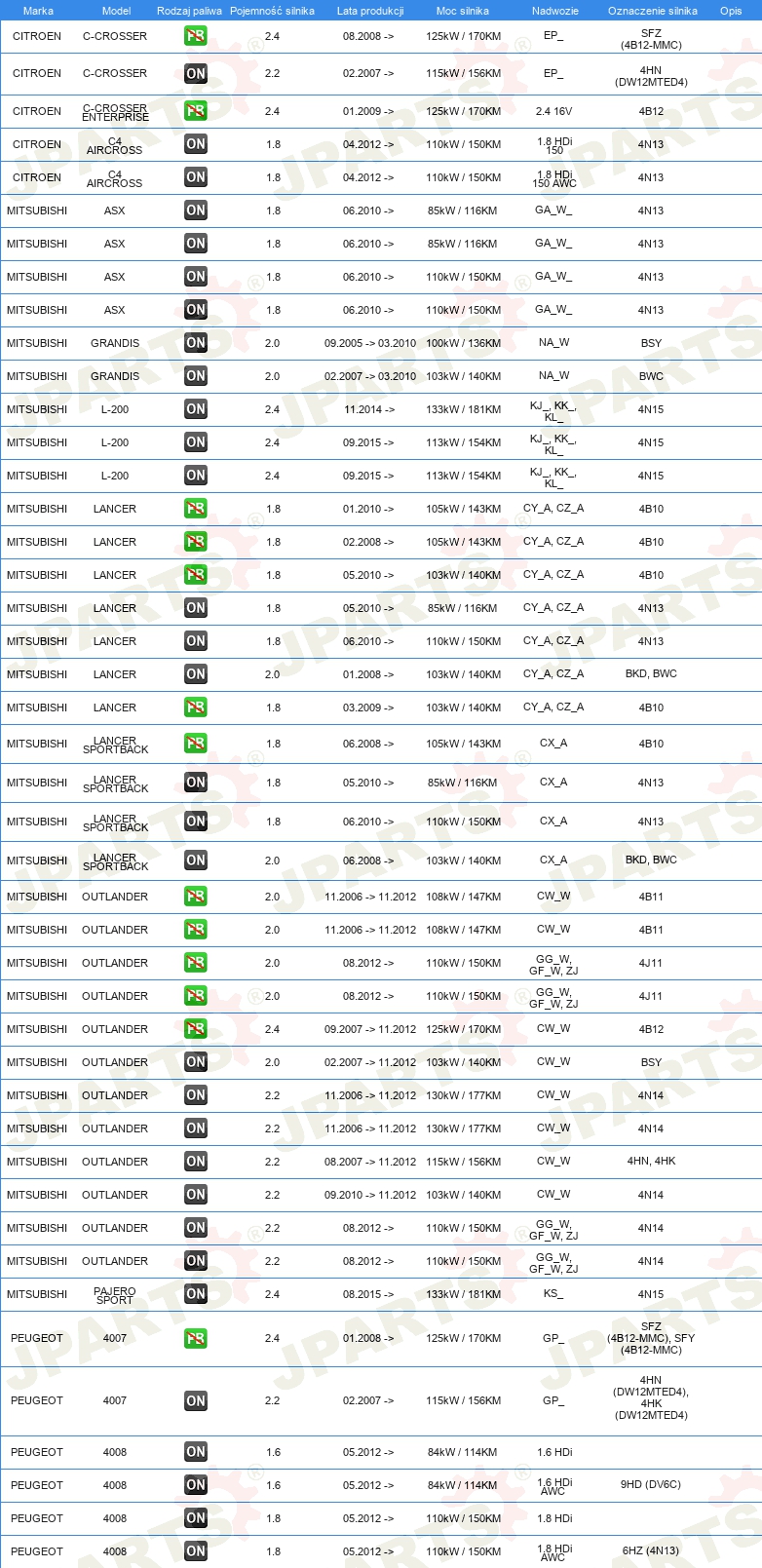Click the Lata produkcji column header
The height and width of the screenshot is (1568, 762).
[x=370, y=11]
